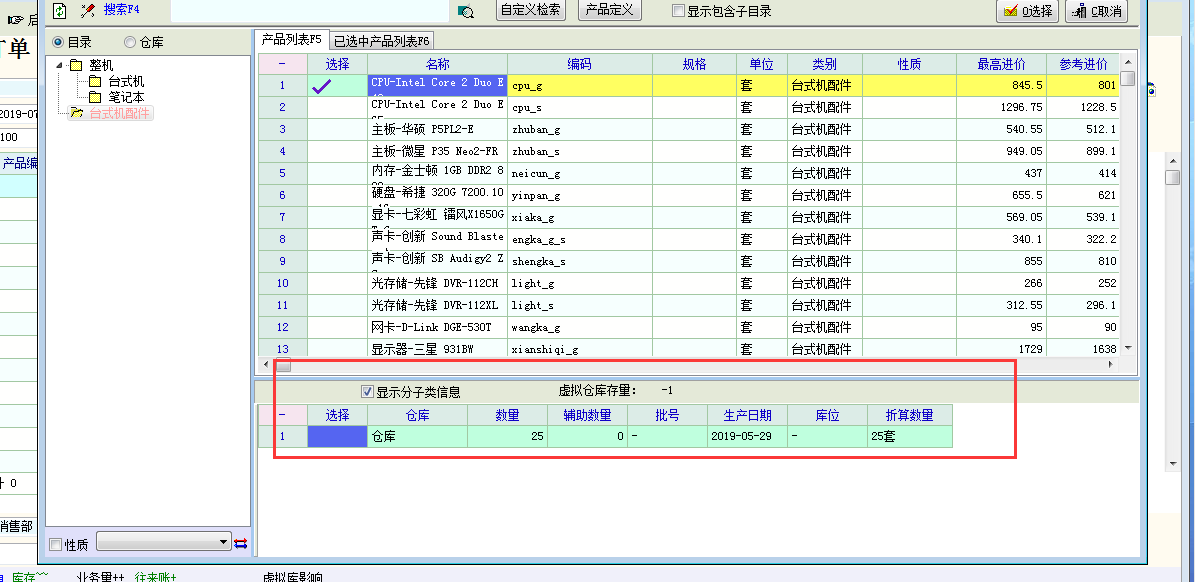
Task: Click the magnifier search icon
Action: (465, 11)
